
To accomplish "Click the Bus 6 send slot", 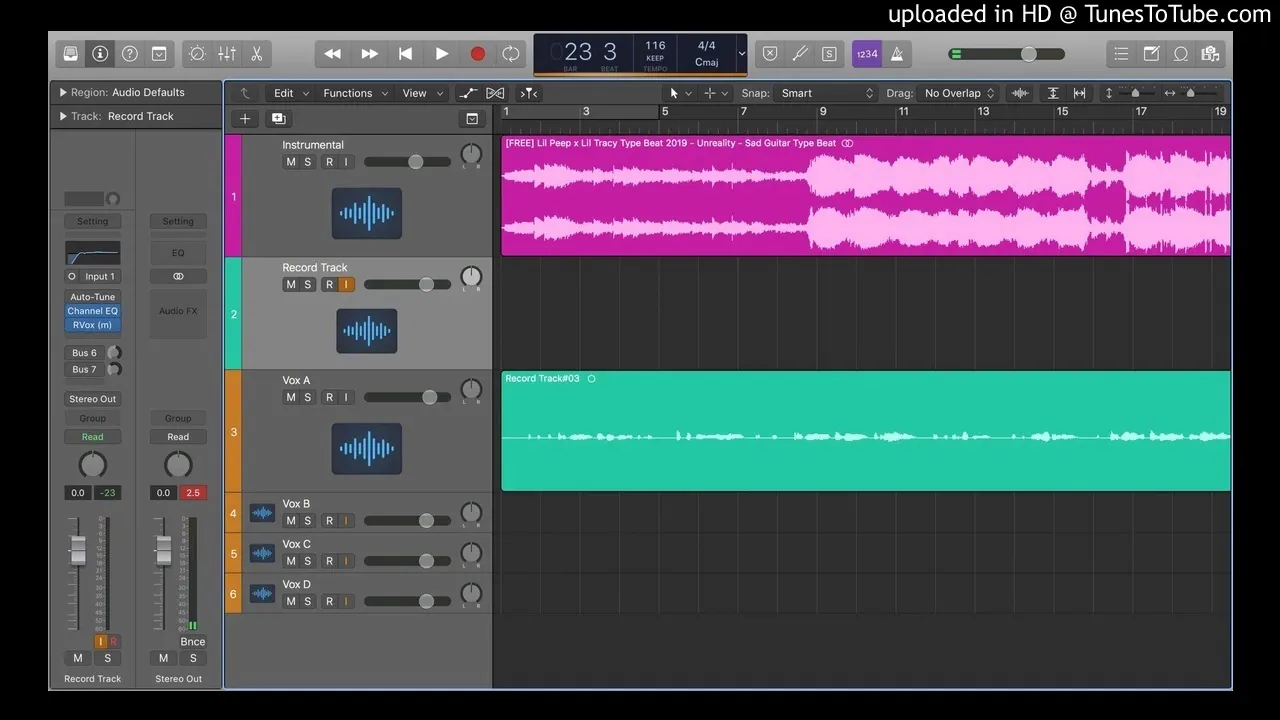I will click(x=85, y=353).
